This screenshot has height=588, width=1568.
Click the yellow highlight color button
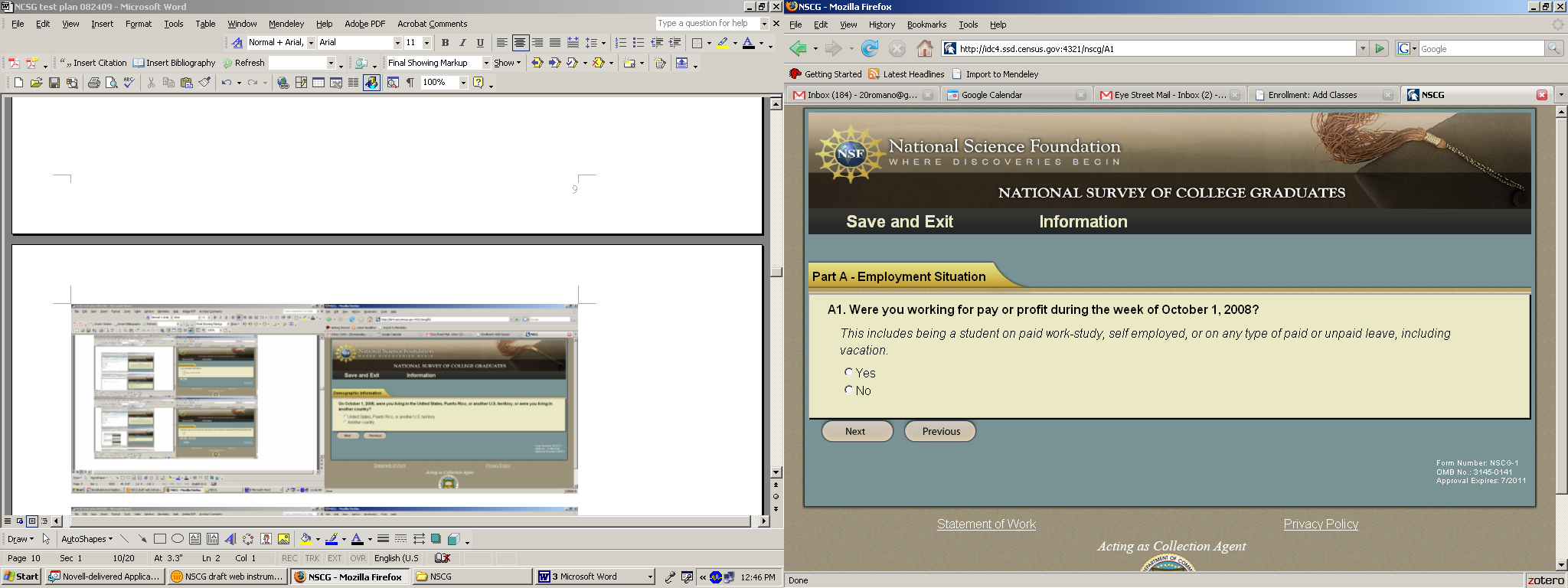pos(722,43)
